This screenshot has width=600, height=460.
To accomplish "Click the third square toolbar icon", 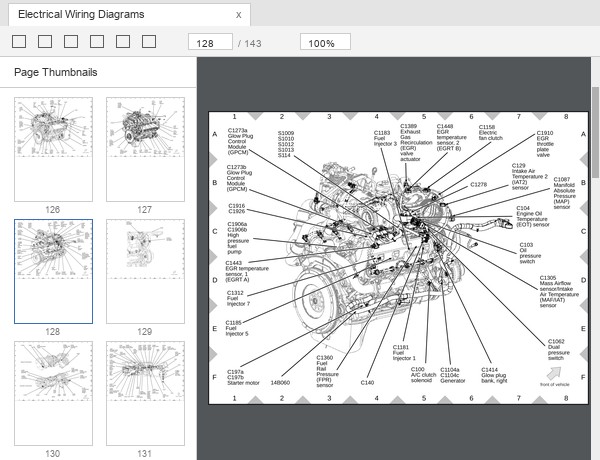I will [71, 41].
